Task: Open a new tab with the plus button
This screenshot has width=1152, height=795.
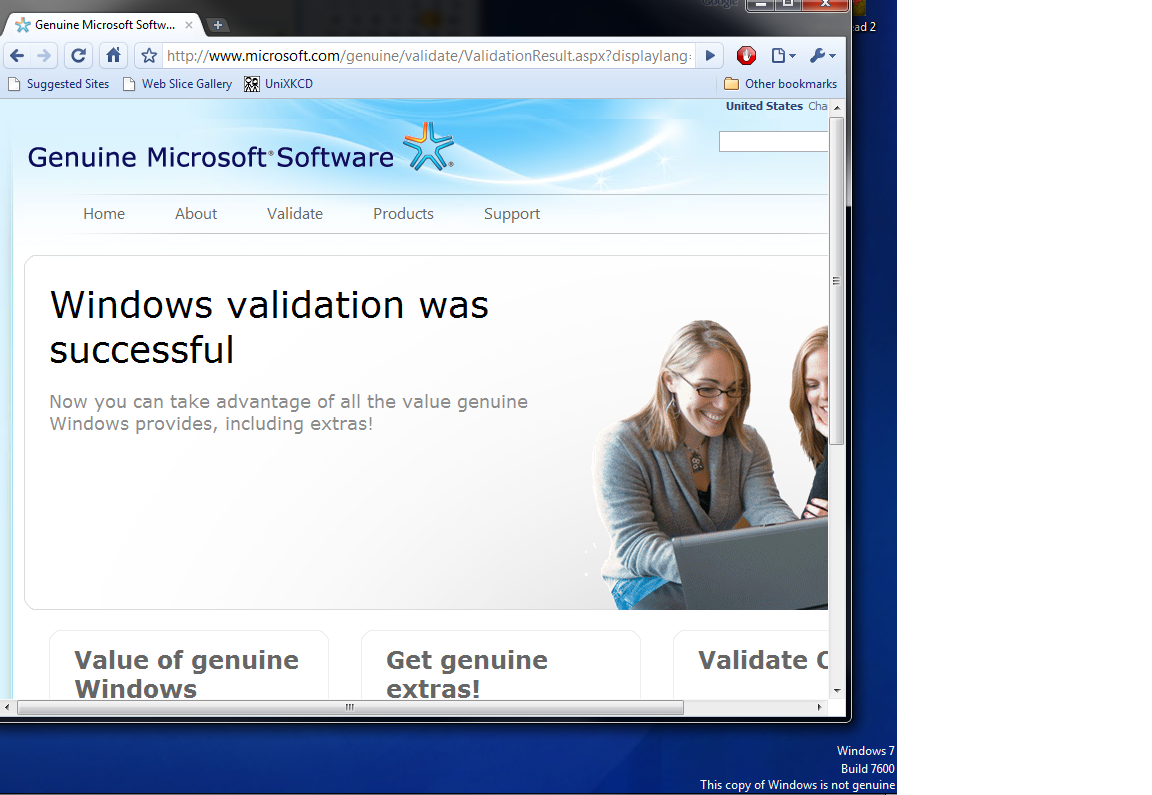Action: 217,25
